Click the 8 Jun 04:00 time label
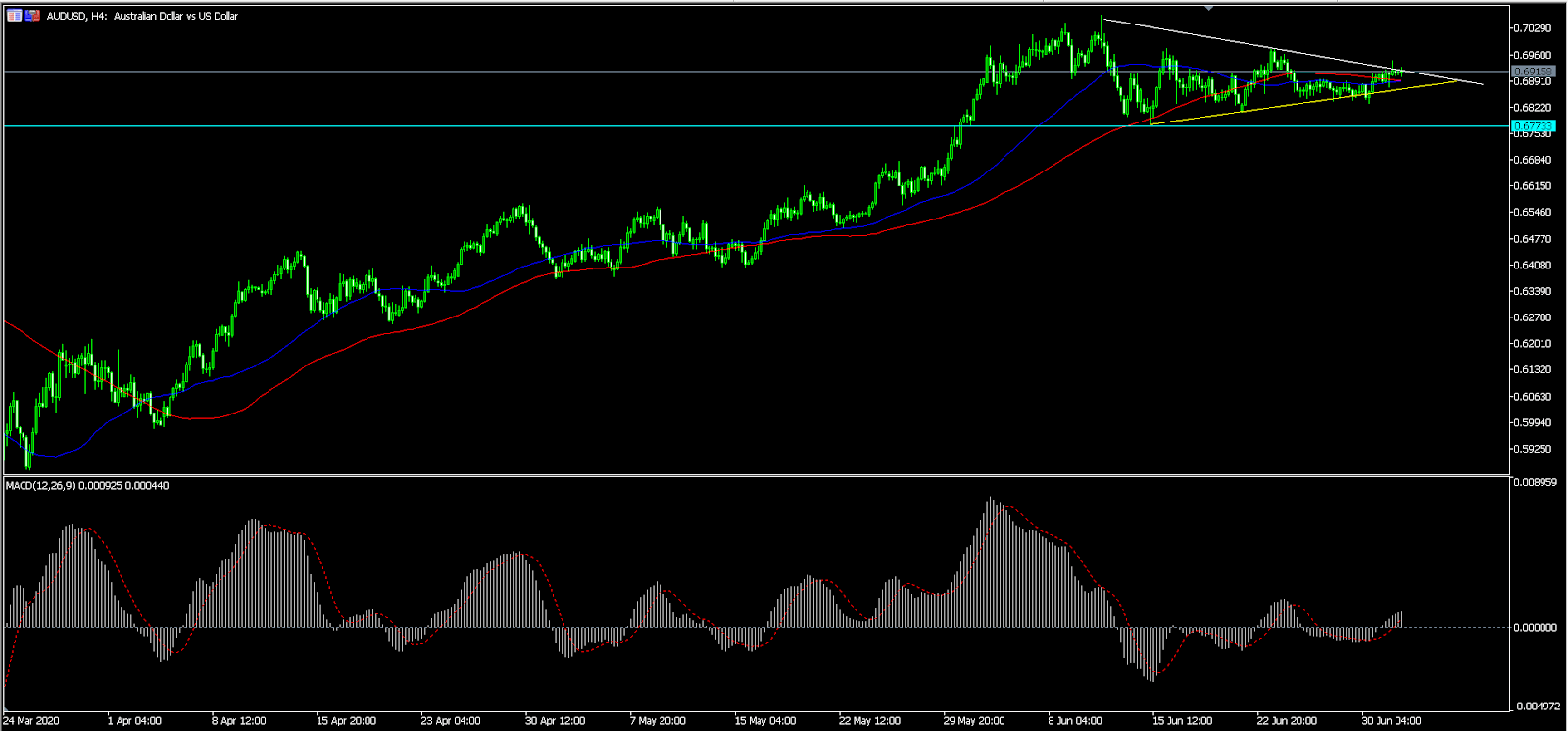The image size is (1568, 731). tap(1075, 721)
